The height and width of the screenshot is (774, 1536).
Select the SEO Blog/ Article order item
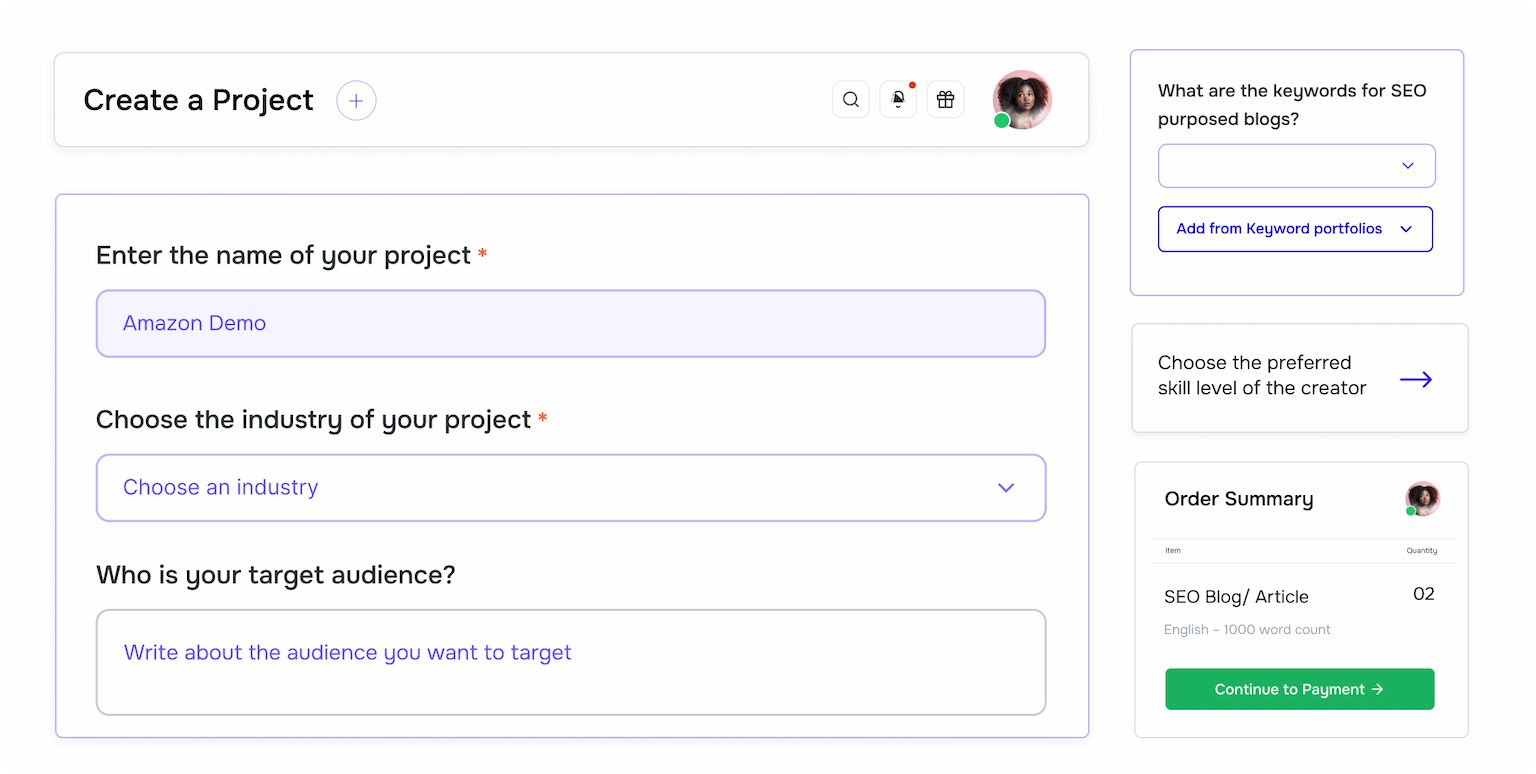click(x=1236, y=597)
